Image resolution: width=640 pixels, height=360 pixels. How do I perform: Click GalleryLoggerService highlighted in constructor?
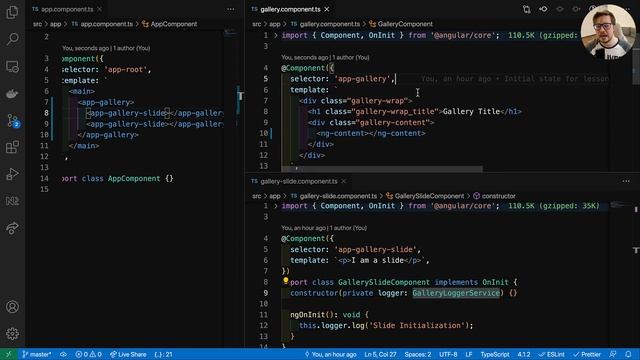[x=456, y=293]
